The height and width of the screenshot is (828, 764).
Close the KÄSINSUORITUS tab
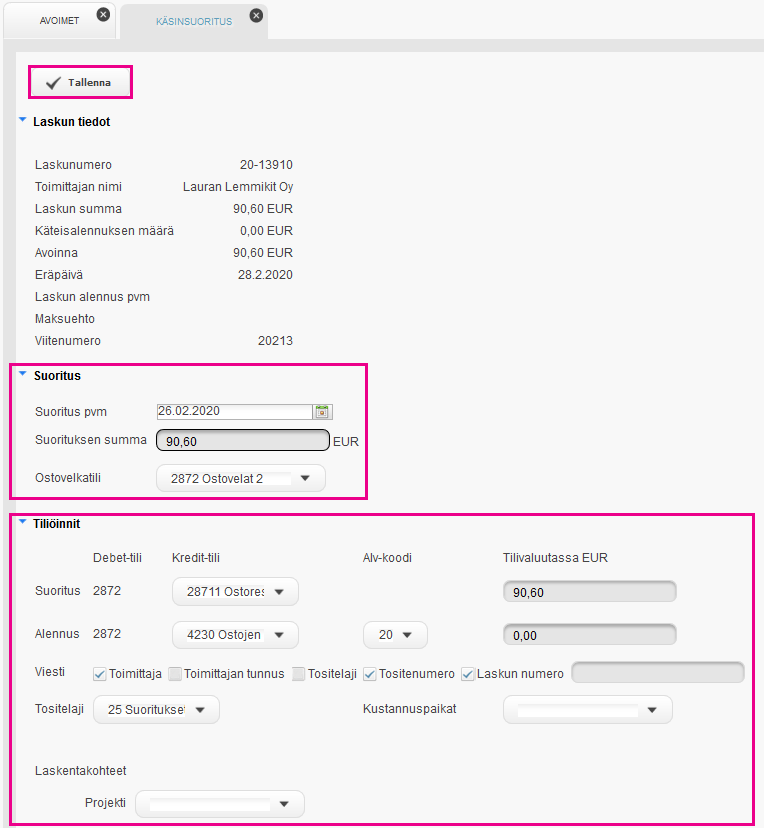click(x=256, y=15)
